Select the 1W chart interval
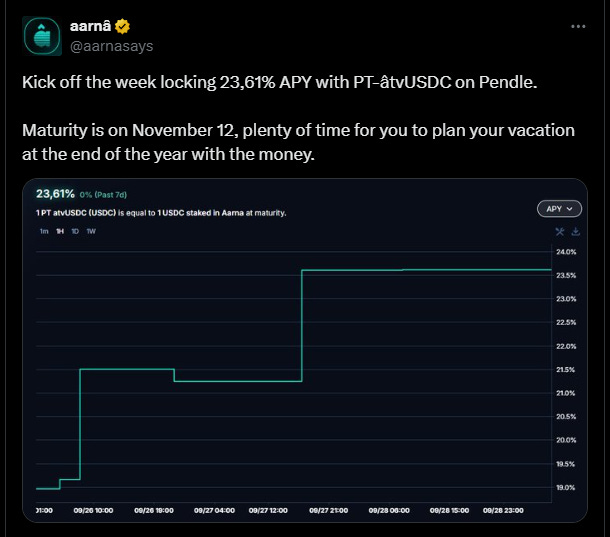This screenshot has height=537, width=610. (91, 231)
